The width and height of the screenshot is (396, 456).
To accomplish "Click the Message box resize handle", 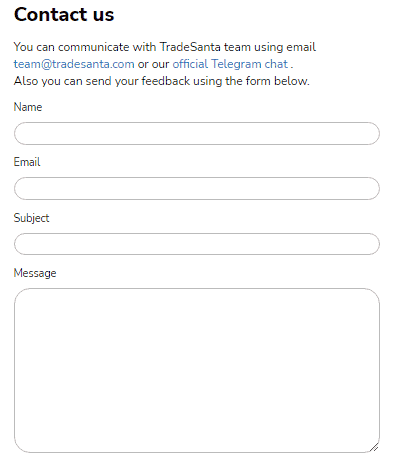I will [374, 447].
